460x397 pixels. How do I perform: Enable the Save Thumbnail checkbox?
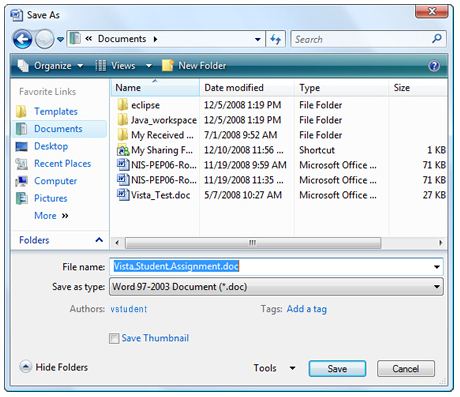(114, 338)
